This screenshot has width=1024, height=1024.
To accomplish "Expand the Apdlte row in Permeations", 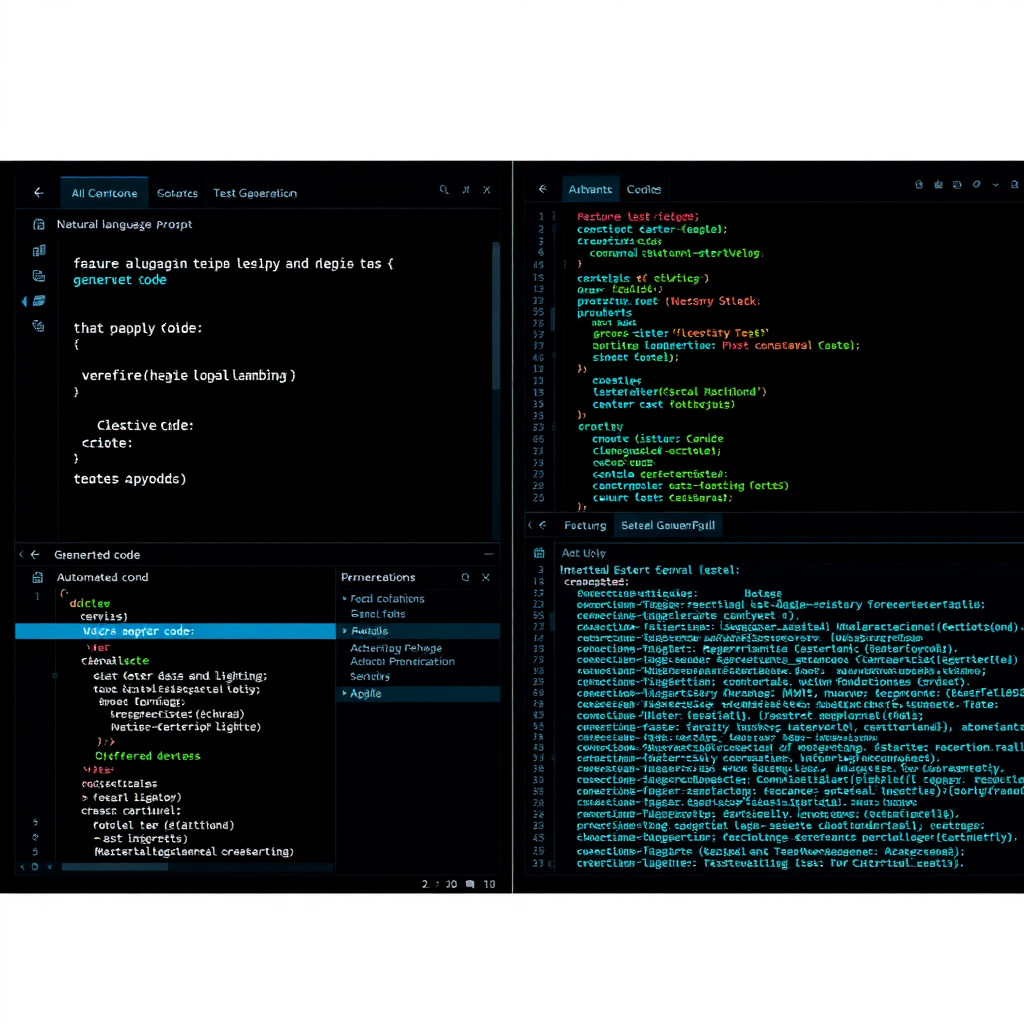I will click(x=345, y=694).
